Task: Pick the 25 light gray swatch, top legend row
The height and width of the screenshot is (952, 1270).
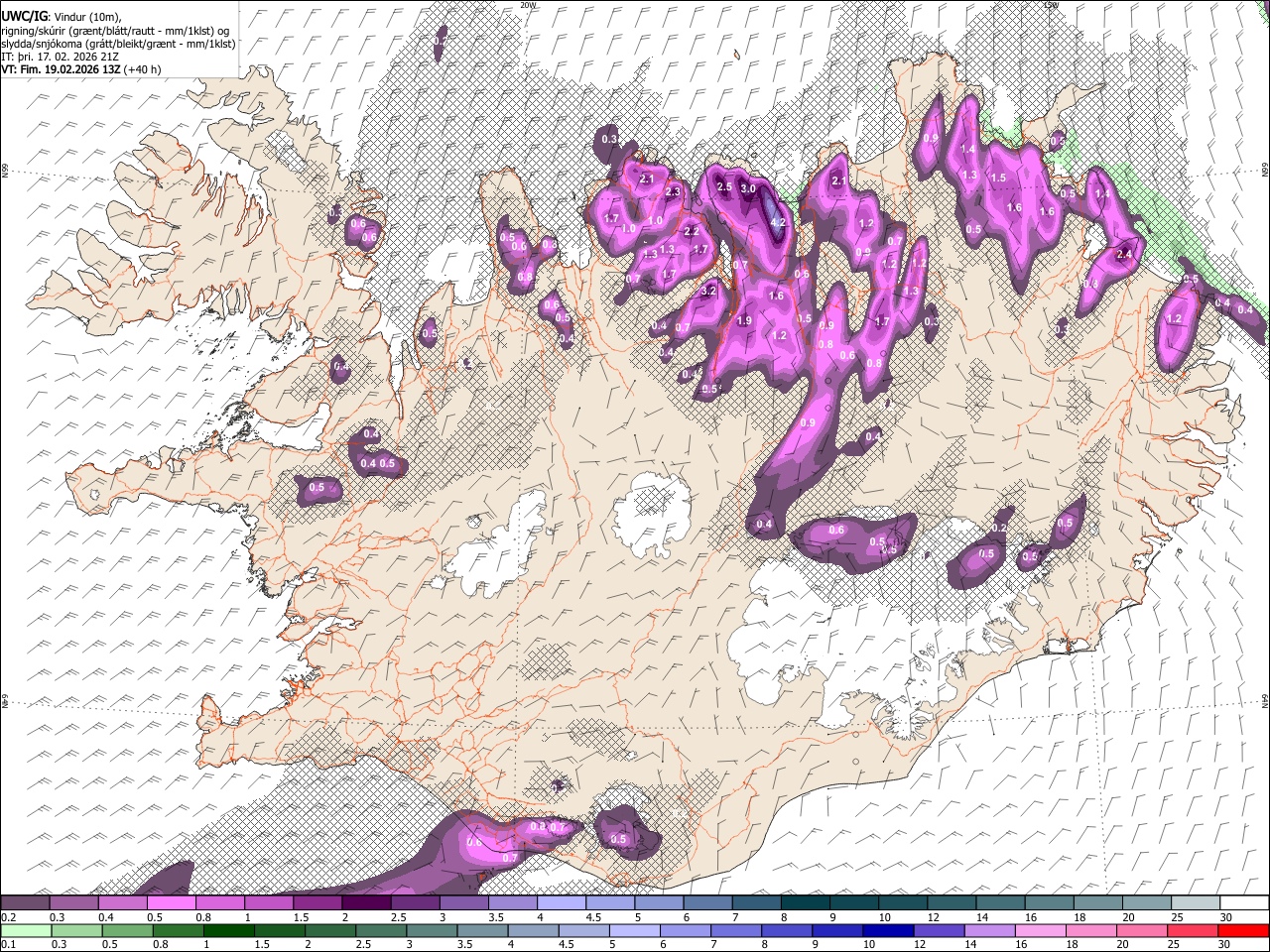Action: [1197, 903]
